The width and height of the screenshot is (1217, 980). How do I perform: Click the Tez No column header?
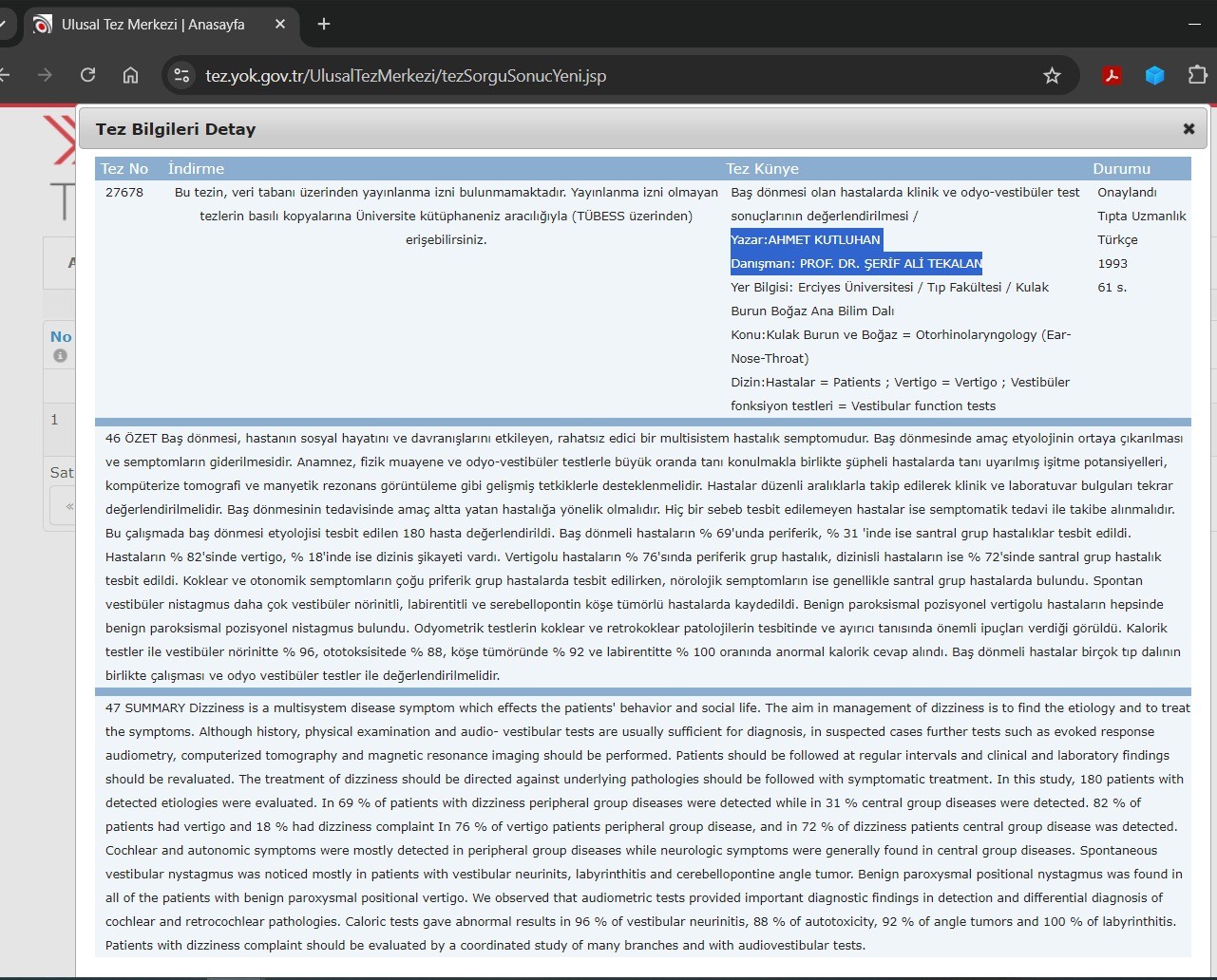point(124,168)
